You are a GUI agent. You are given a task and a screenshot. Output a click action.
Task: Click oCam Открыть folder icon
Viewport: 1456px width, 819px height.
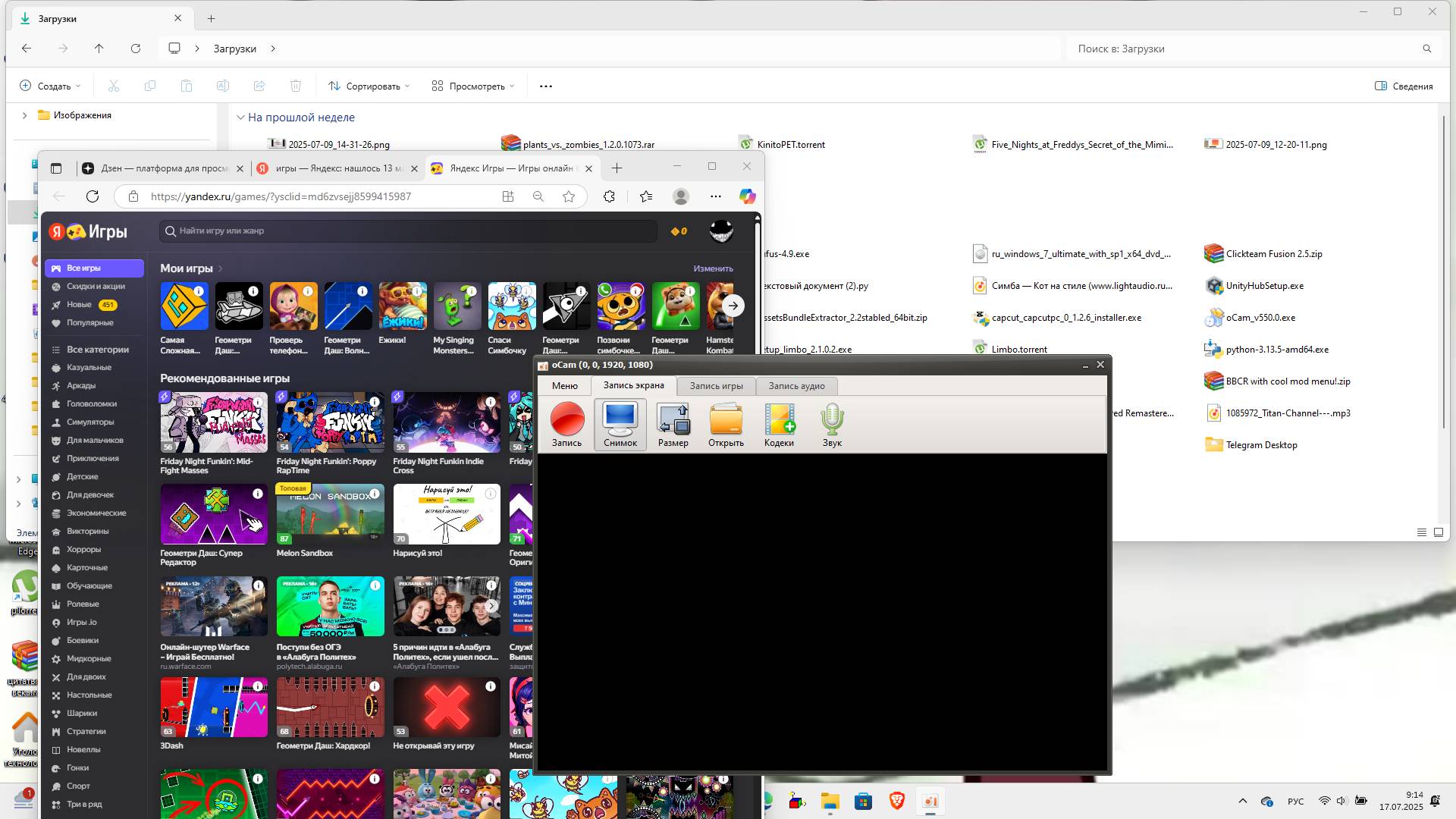point(726,425)
